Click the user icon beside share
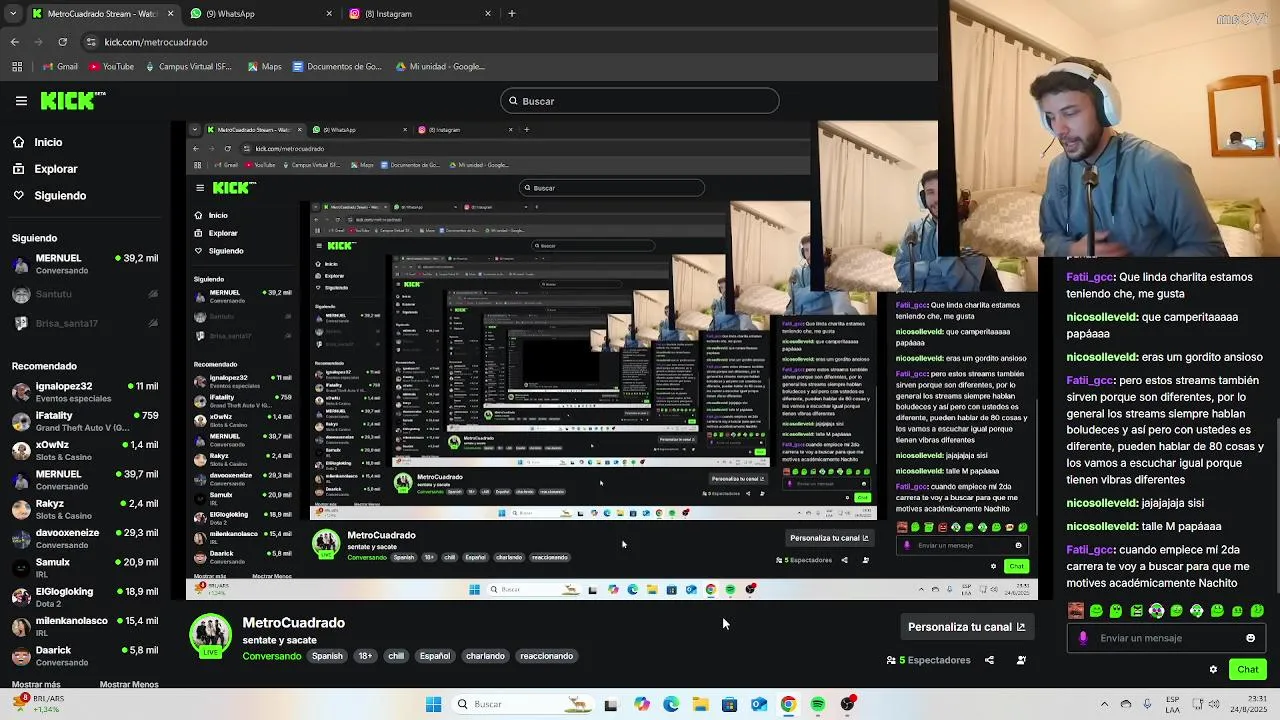 [1021, 660]
